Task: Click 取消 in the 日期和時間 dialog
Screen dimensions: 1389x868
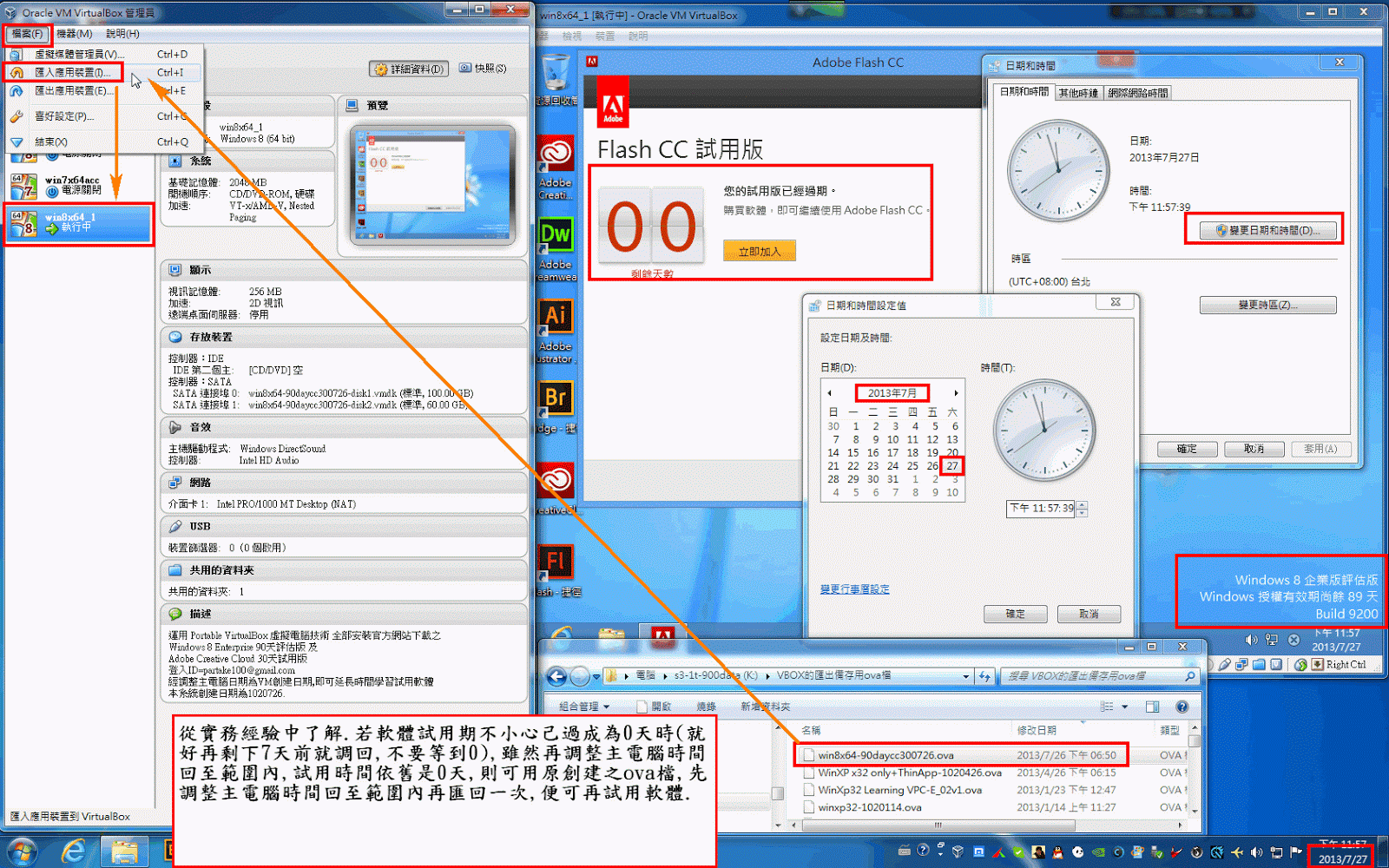Action: click(1254, 449)
